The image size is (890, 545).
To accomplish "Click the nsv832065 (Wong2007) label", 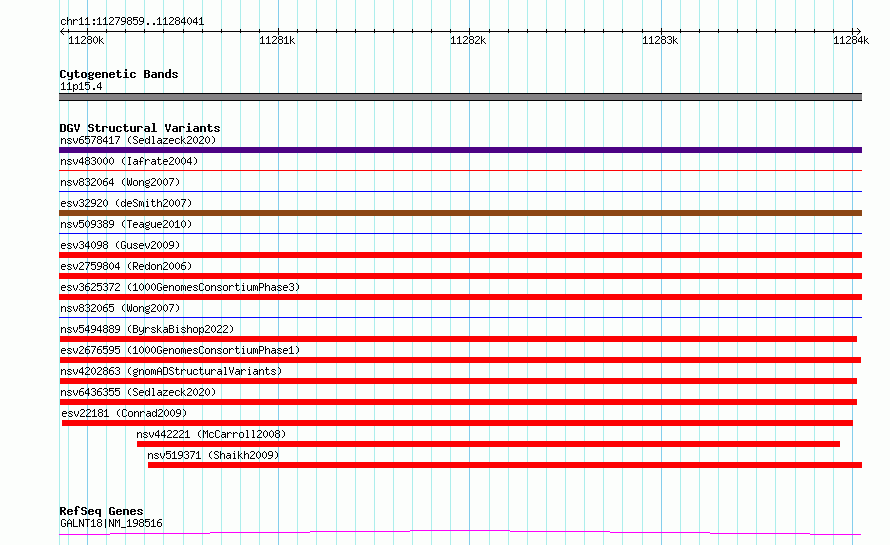I will 120,308.
